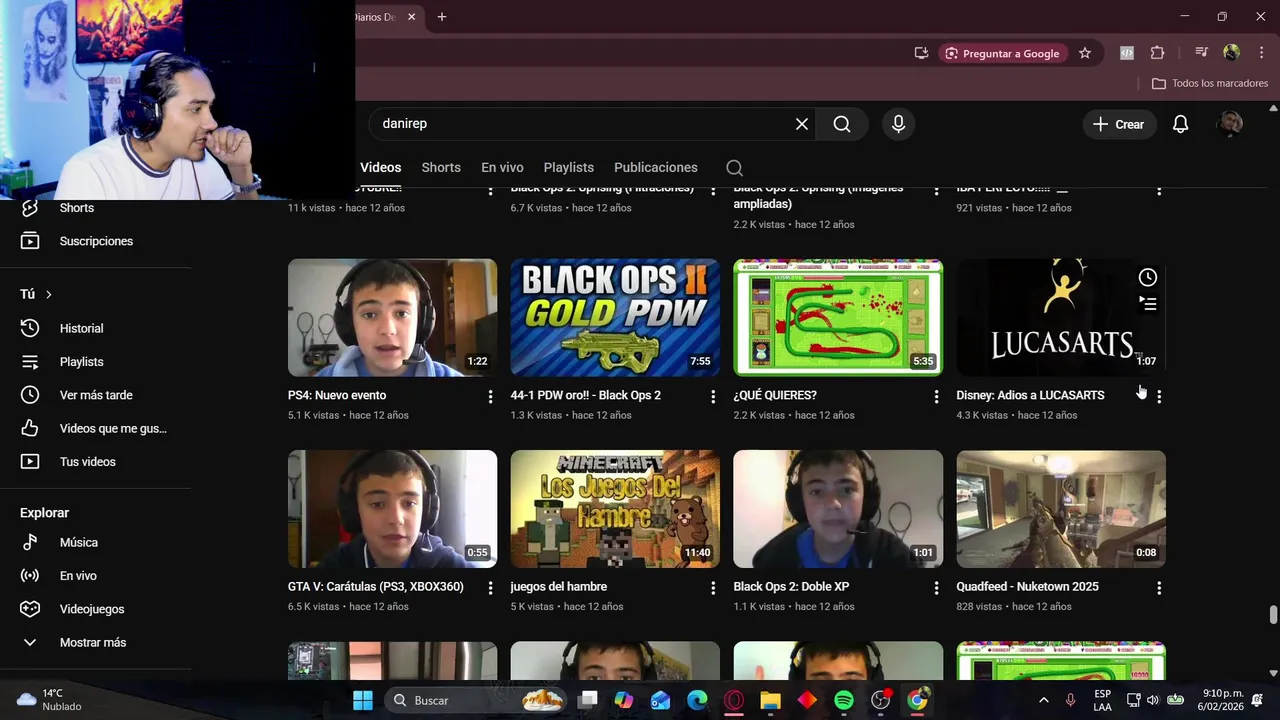
Task: Play the Black Ops 2: Doble XP thumbnail
Action: (x=838, y=509)
